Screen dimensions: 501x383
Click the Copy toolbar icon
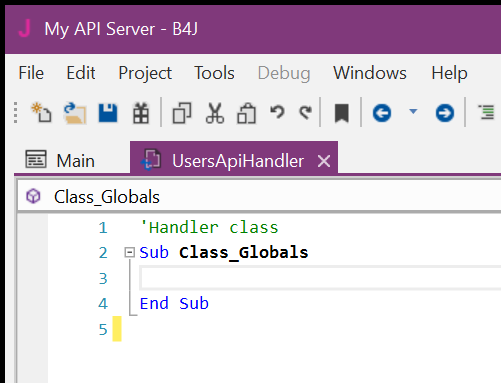pyautogui.click(x=182, y=113)
